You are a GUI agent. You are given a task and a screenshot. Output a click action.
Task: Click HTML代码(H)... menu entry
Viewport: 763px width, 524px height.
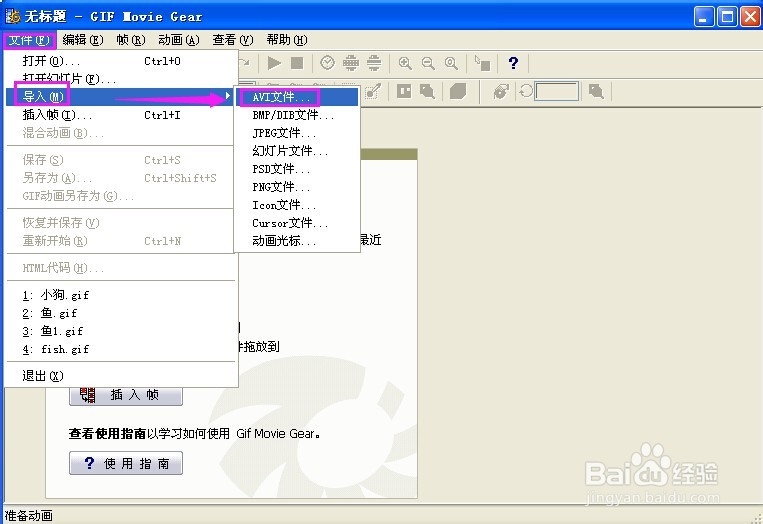click(x=121, y=268)
